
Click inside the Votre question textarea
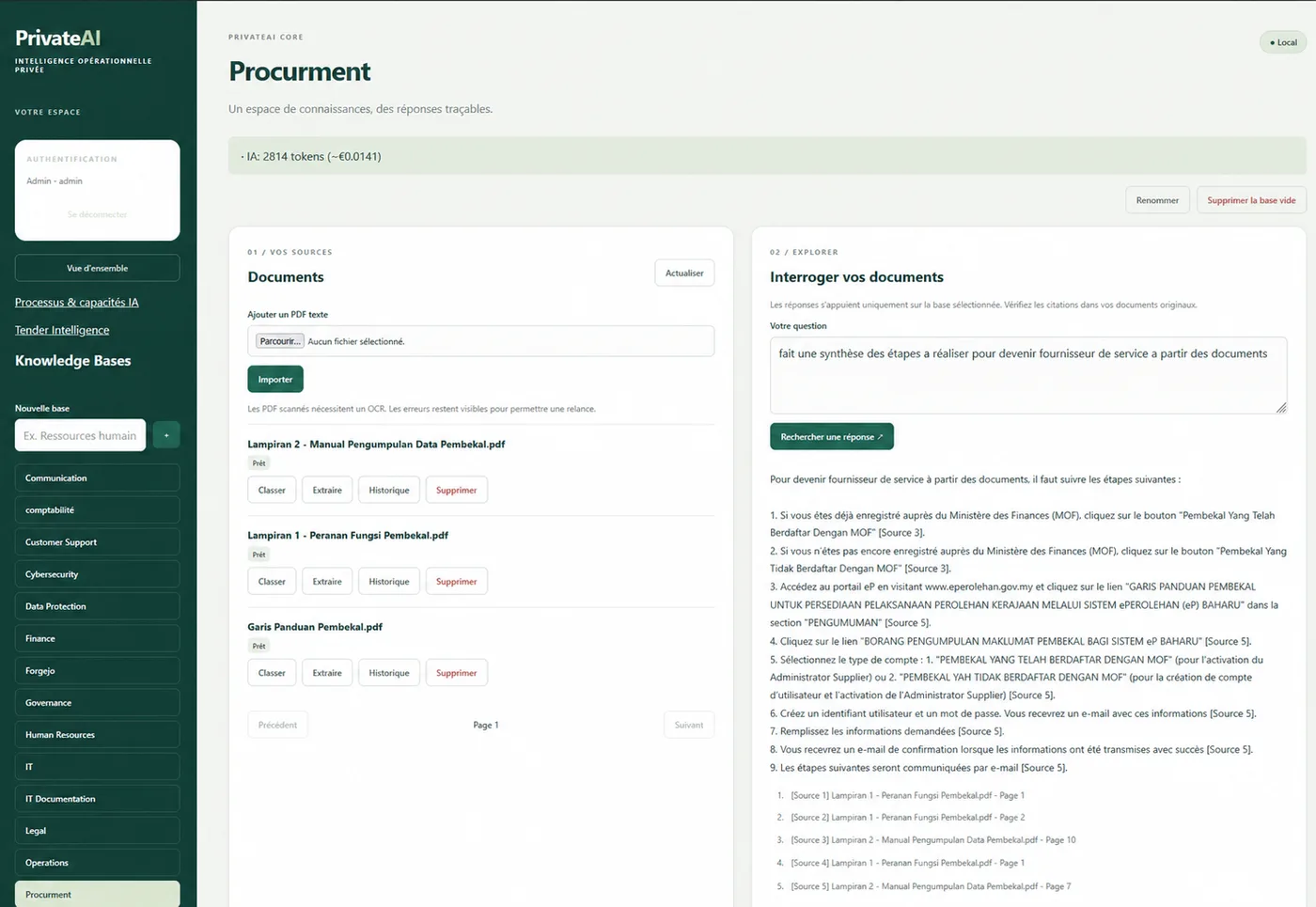(1028, 375)
